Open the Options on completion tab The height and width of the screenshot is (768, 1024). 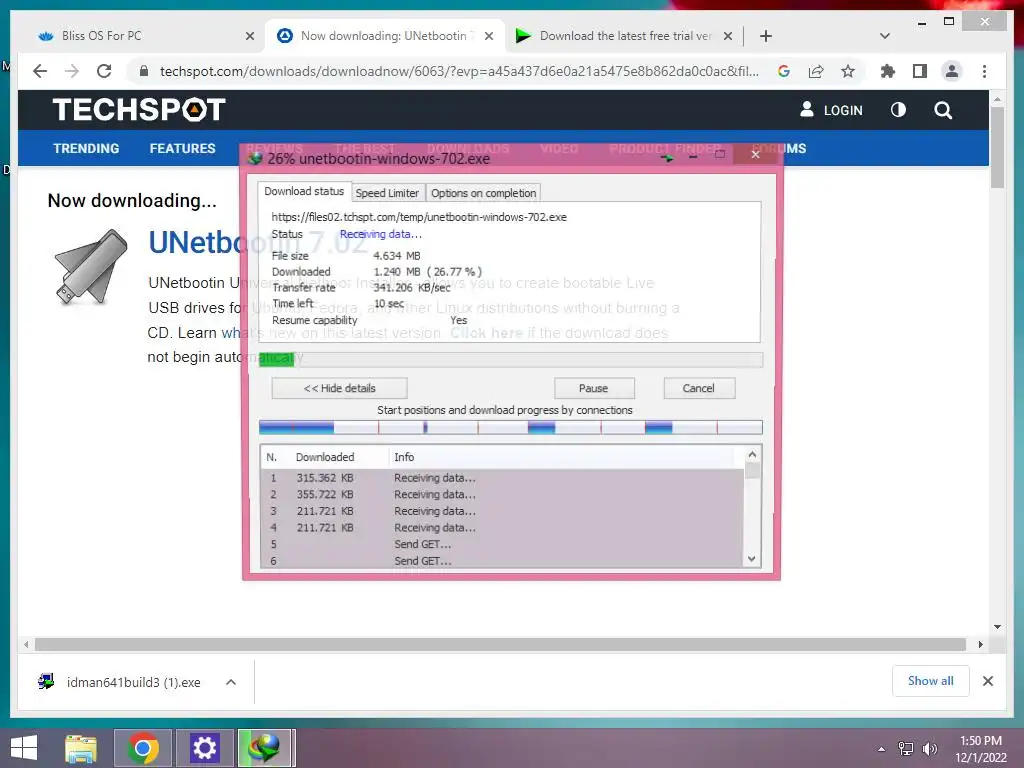click(x=483, y=193)
